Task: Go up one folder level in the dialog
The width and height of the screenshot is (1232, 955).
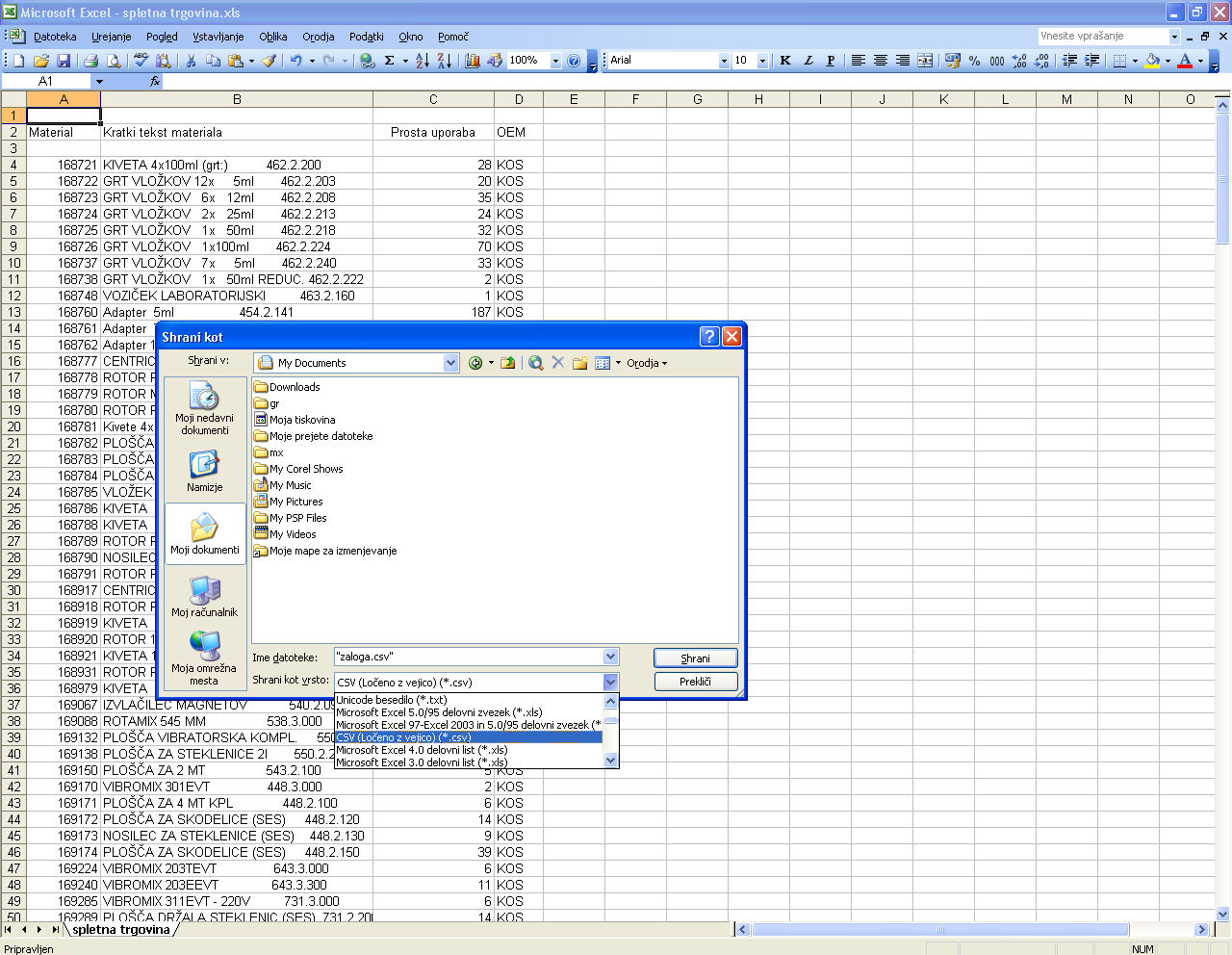Action: point(508,363)
